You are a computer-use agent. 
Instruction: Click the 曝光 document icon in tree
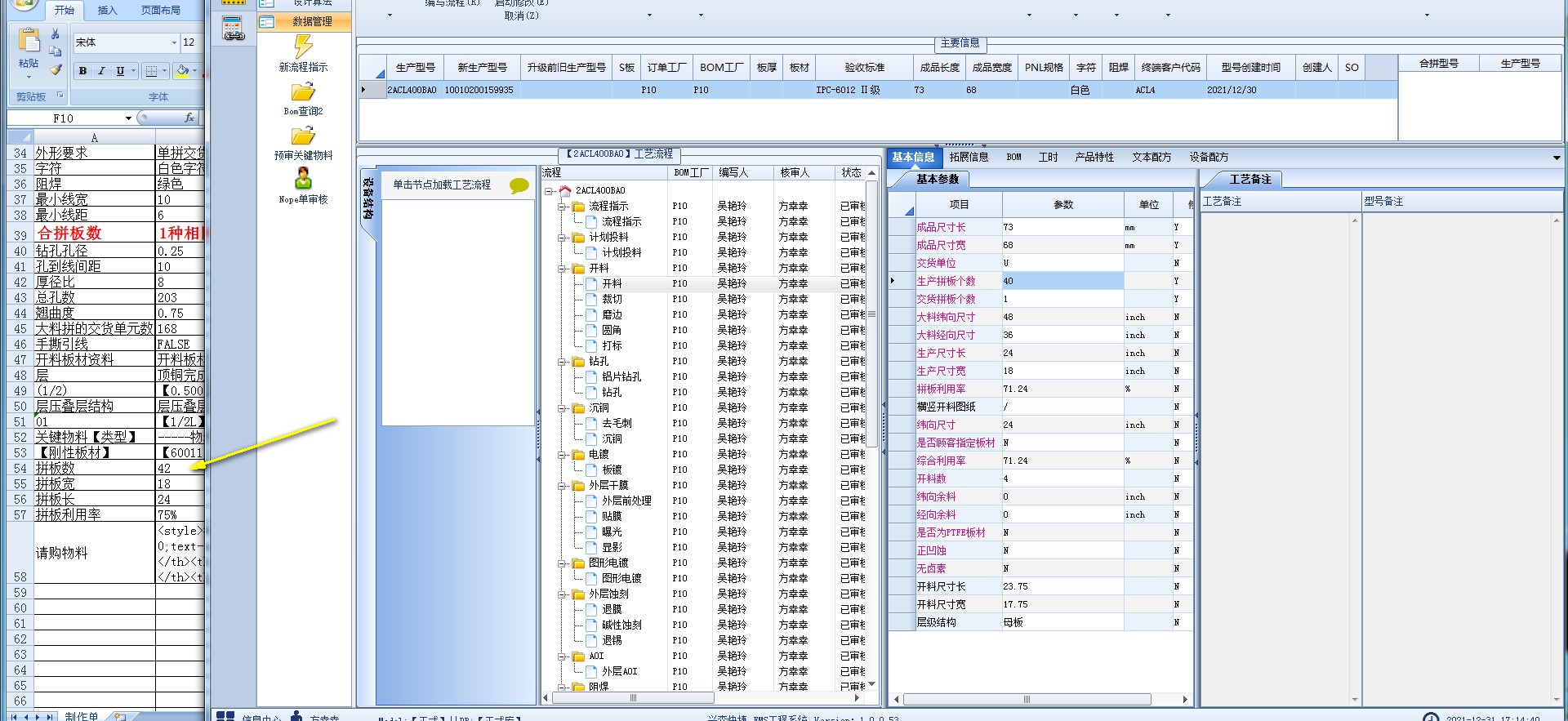[x=591, y=532]
